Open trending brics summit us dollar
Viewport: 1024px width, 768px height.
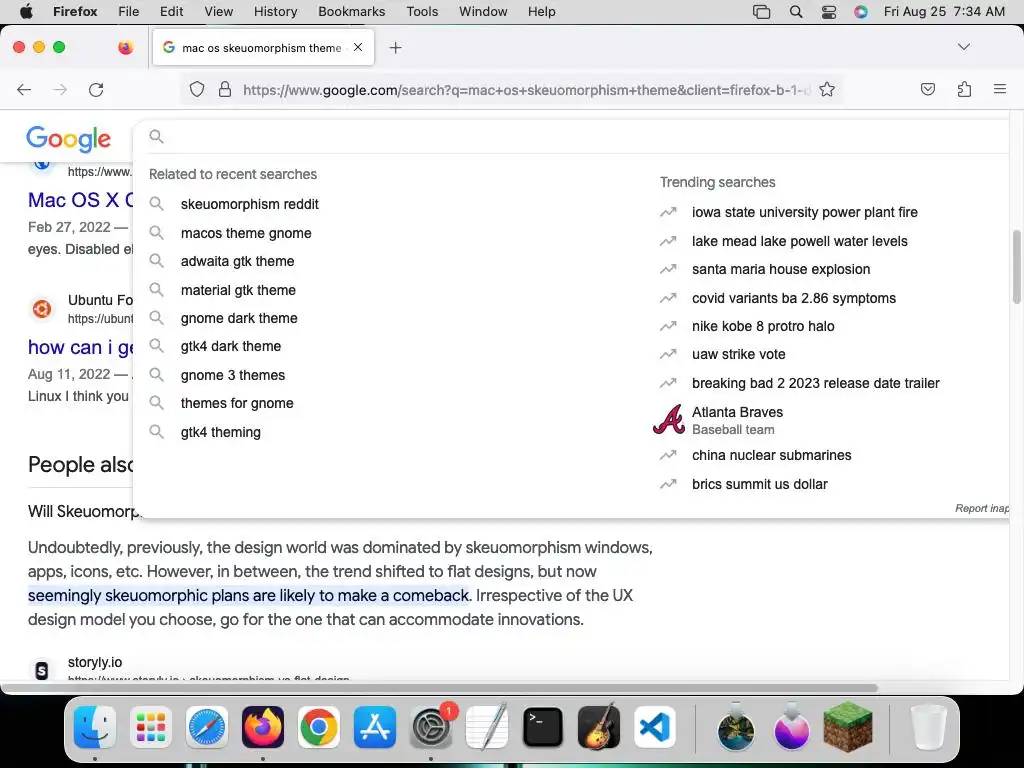click(x=760, y=484)
